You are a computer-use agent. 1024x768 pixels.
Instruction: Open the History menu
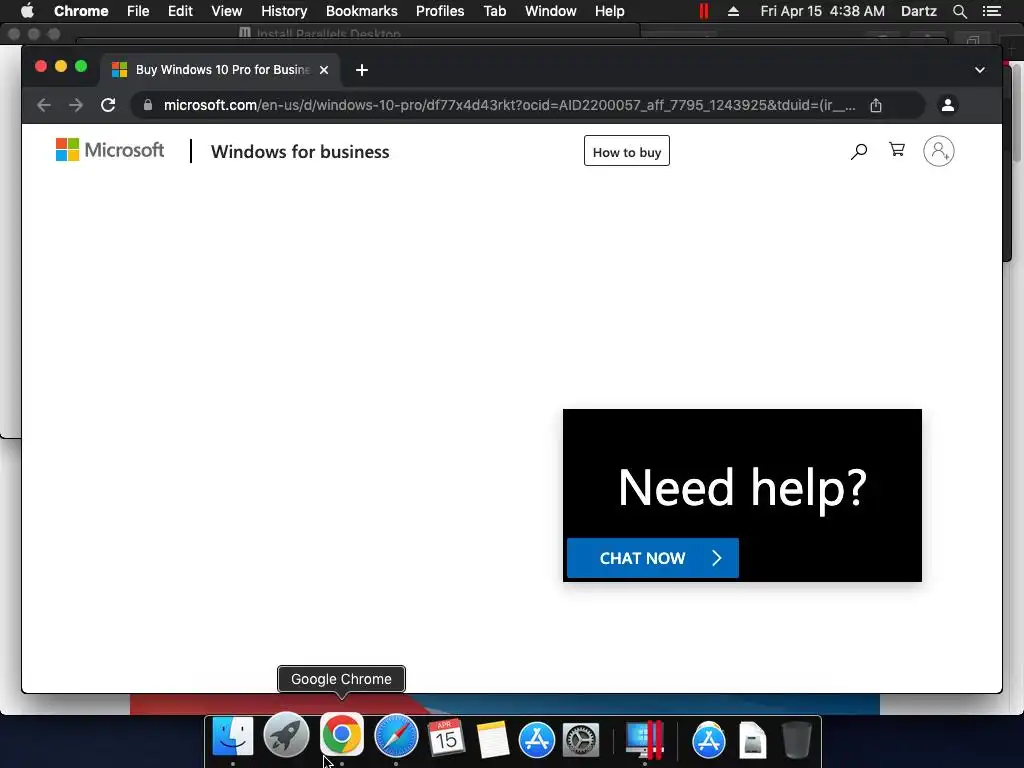[x=284, y=11]
